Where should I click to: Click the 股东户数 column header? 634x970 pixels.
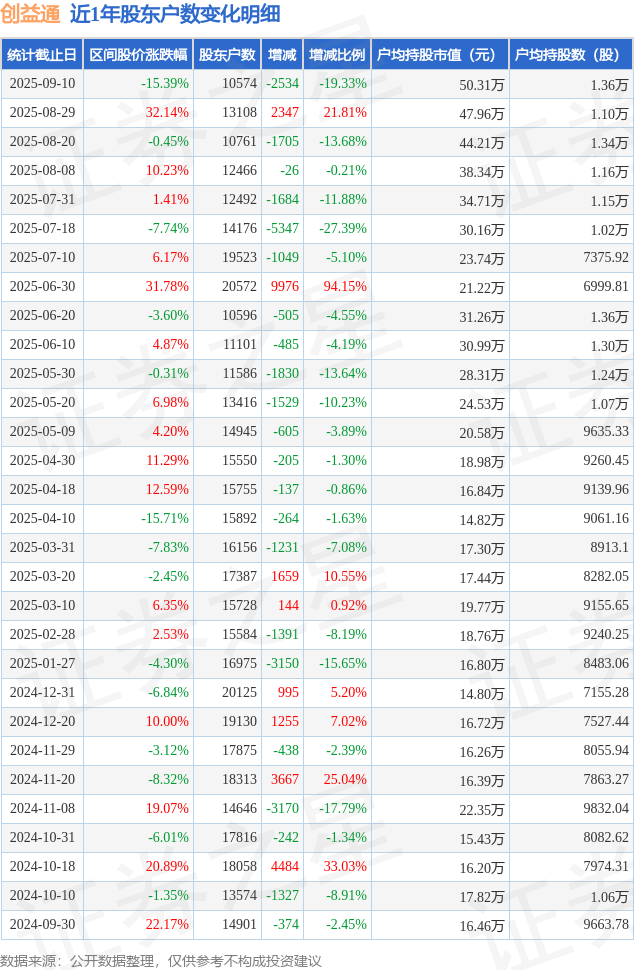[x=227, y=54]
